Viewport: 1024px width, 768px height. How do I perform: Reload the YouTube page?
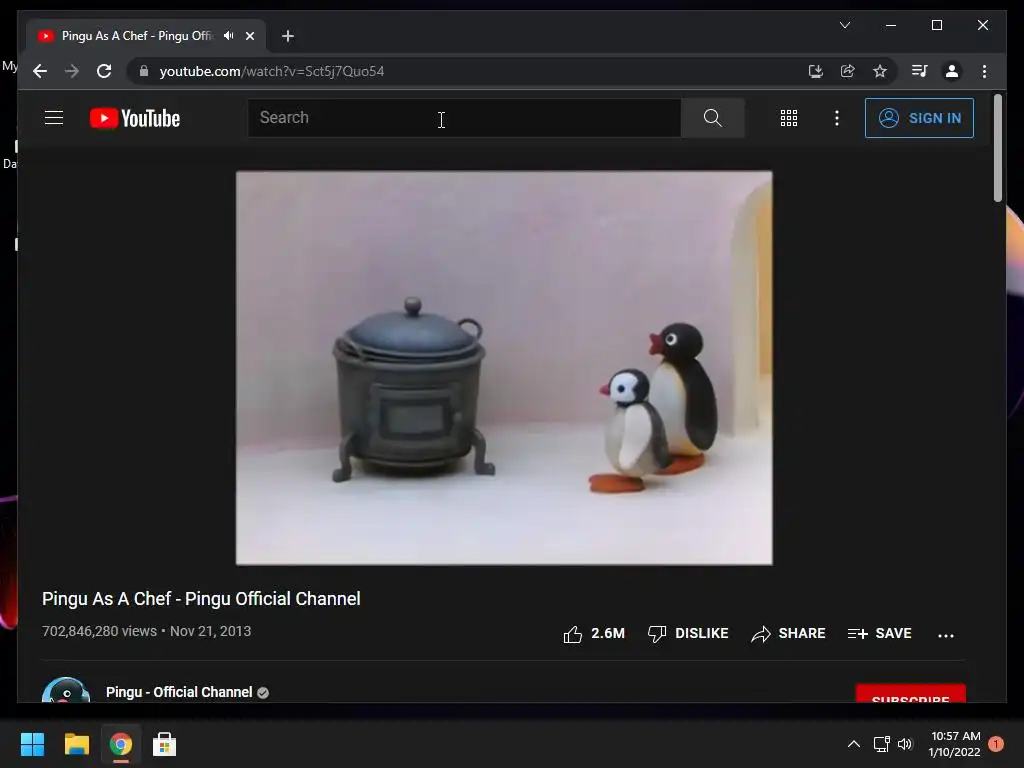104,71
